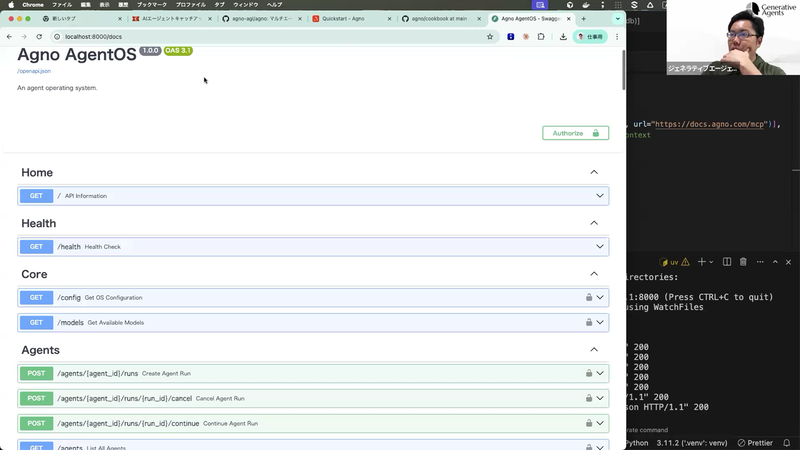Click the blue extension icon in toolbar
This screenshot has height=450, width=800.
(510, 37)
